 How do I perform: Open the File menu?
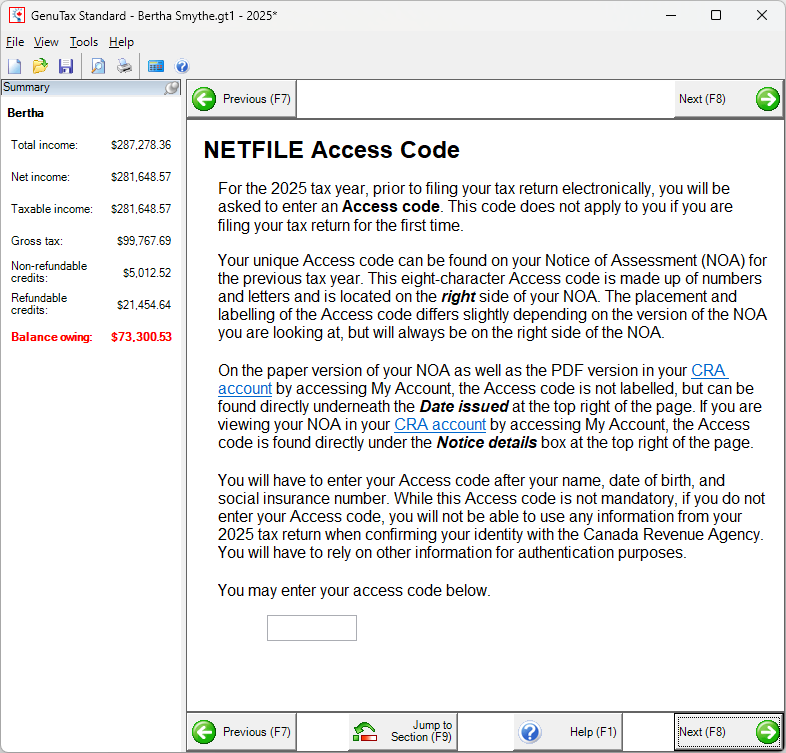pyautogui.click(x=15, y=42)
